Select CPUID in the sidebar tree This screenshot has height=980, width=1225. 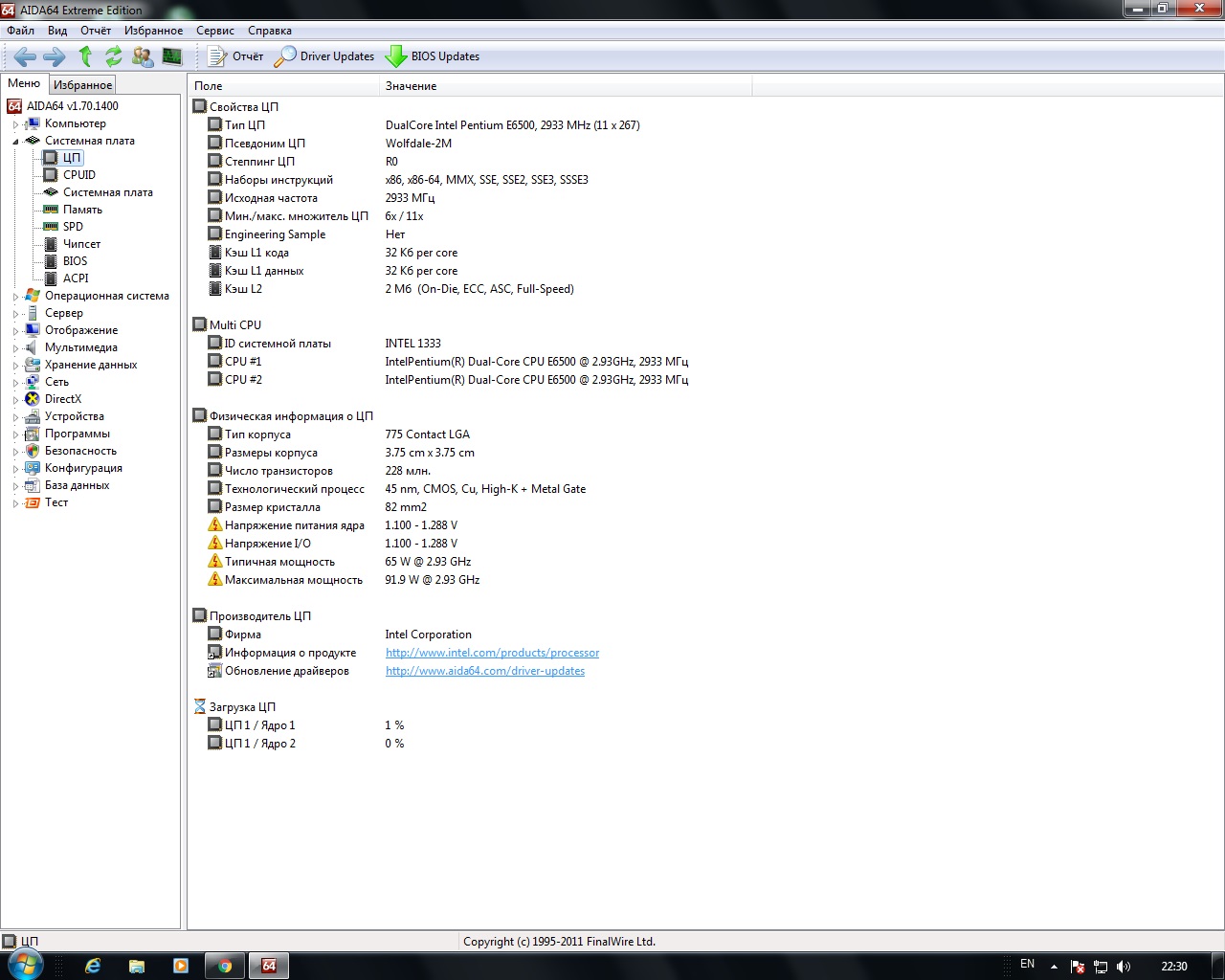(x=78, y=175)
